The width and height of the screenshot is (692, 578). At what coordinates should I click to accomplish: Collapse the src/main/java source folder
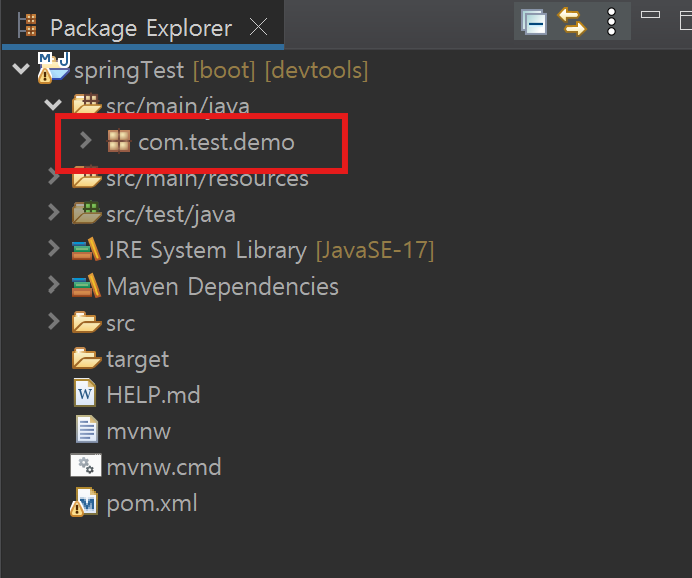[53, 105]
